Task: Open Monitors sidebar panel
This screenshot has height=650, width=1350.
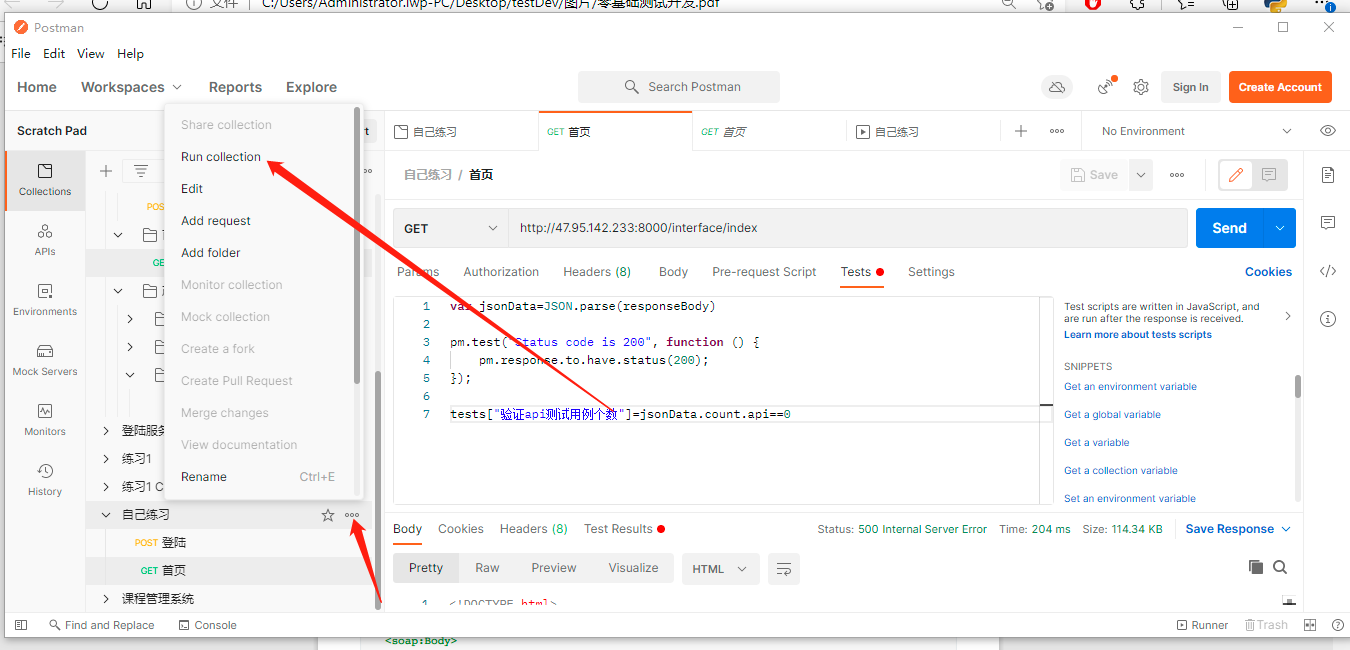Action: coord(45,420)
